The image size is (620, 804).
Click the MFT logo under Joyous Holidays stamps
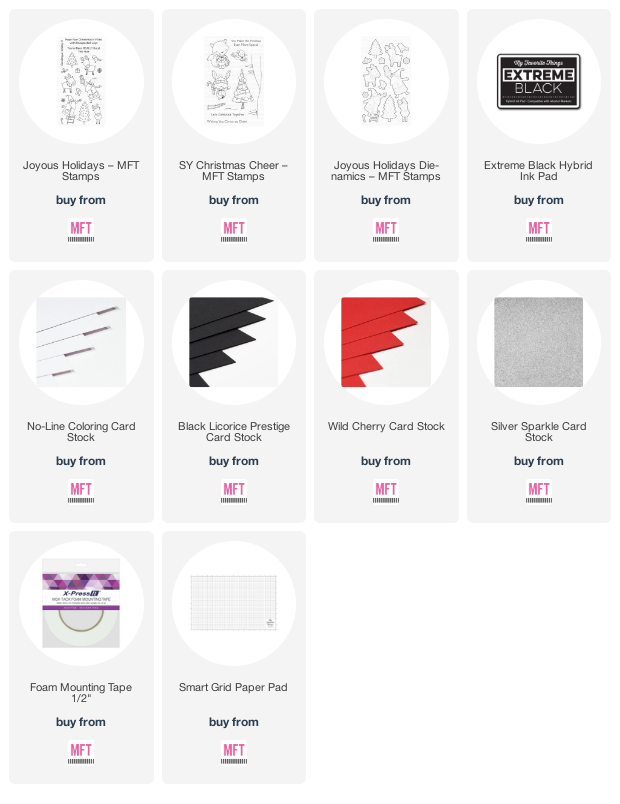[81, 230]
